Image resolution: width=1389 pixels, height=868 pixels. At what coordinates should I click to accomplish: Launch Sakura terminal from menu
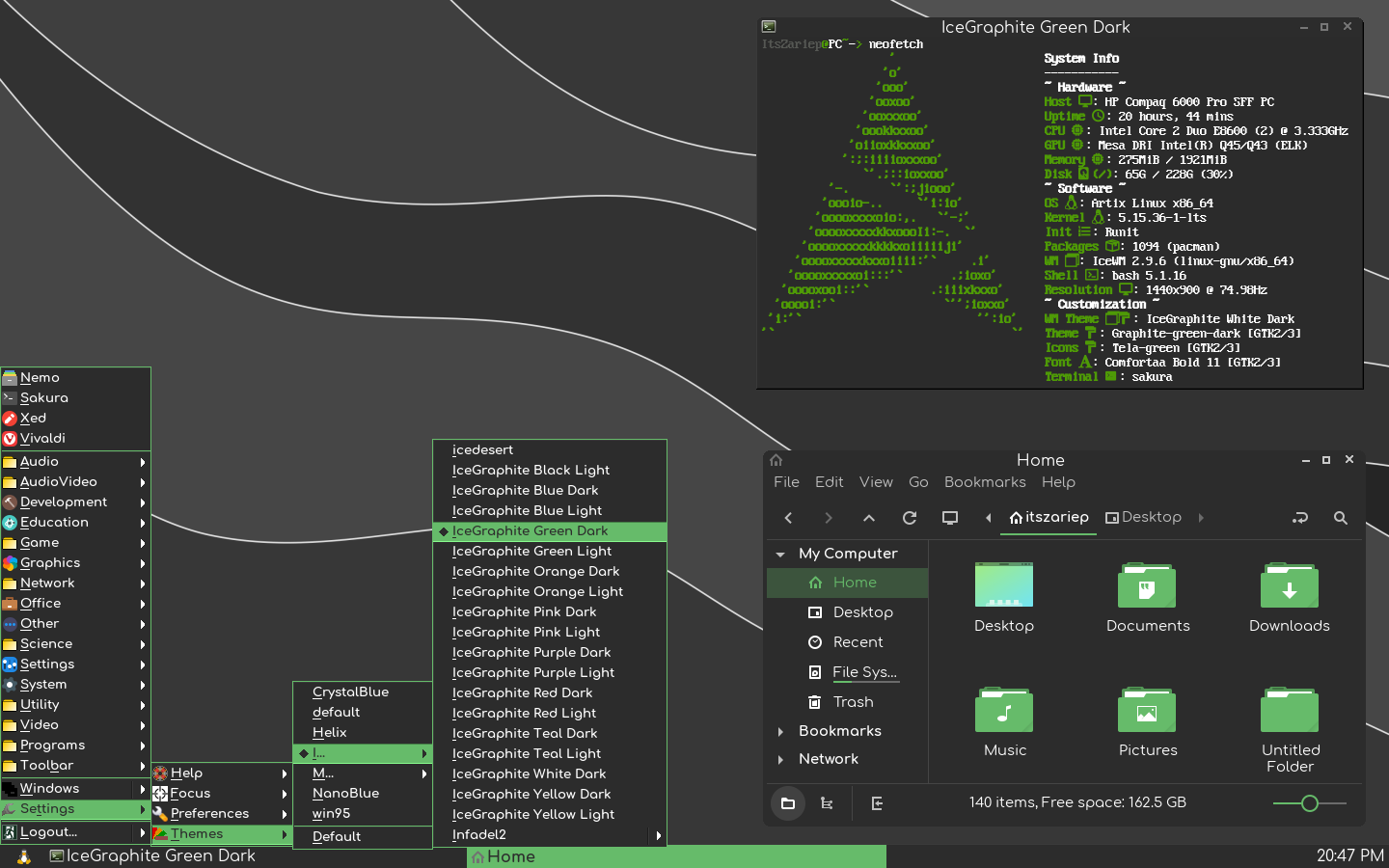pos(75,398)
